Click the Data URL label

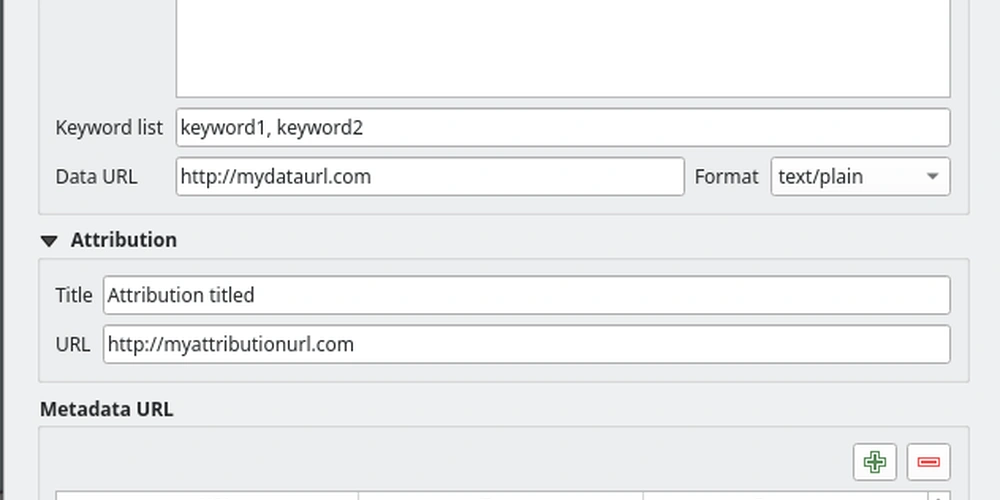coord(96,177)
